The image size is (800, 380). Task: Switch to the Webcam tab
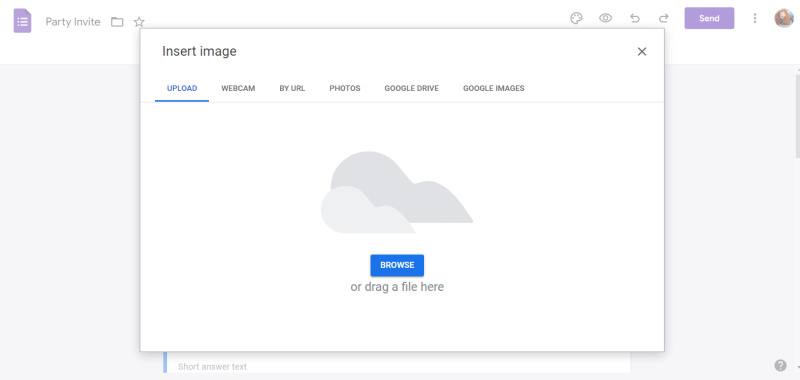(238, 88)
